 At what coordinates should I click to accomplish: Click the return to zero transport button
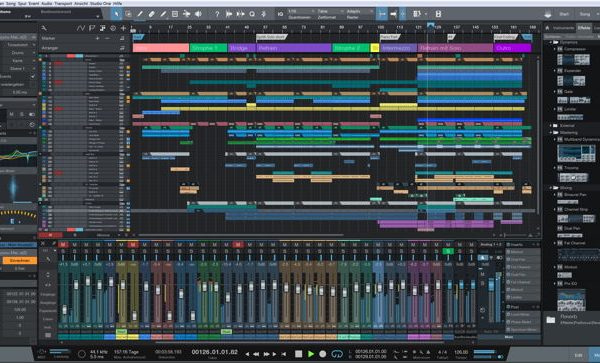click(284, 354)
